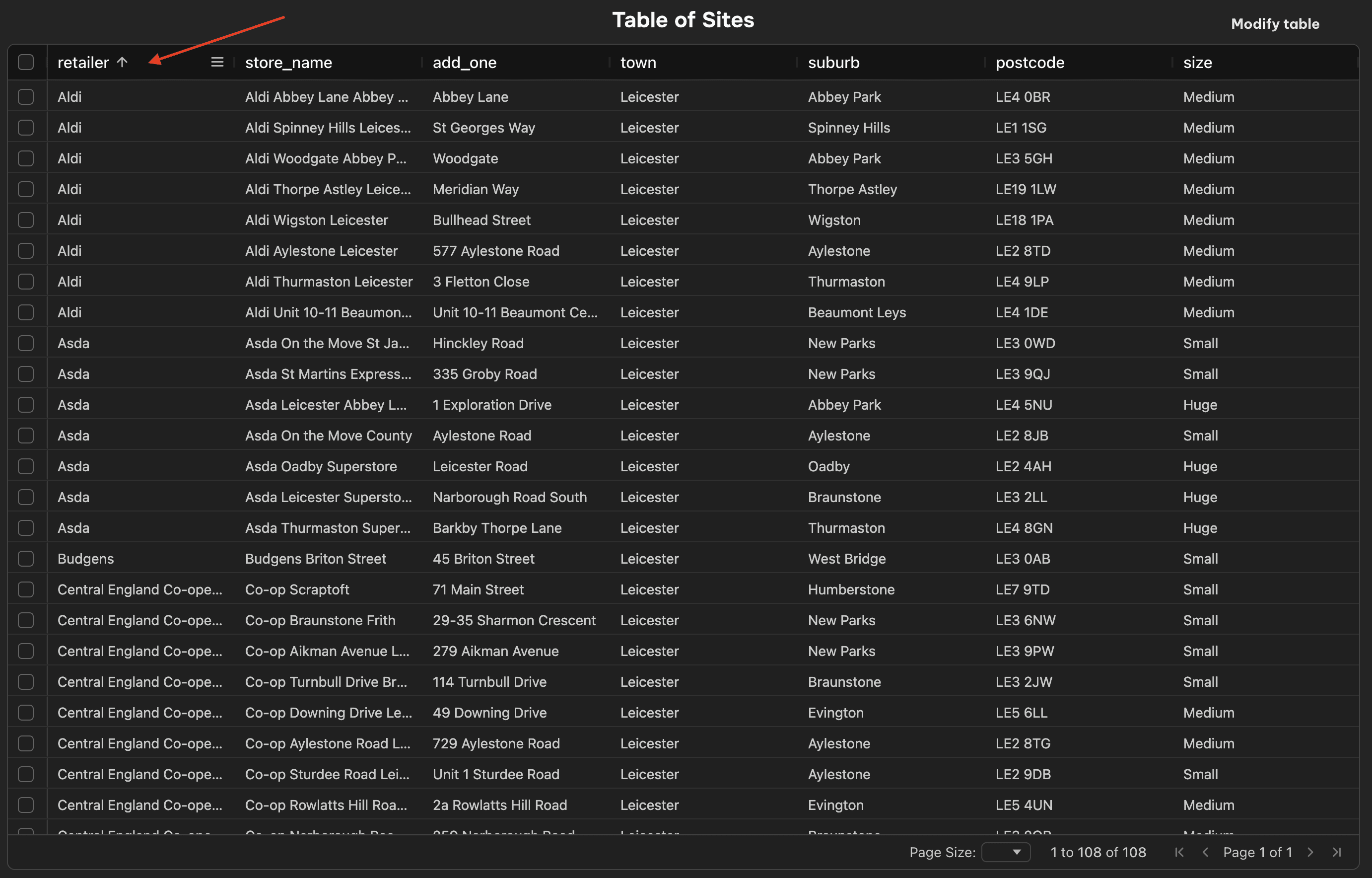Click the 'Thorpe Astley' suburb cell
The height and width of the screenshot is (878, 1372).
(x=852, y=189)
